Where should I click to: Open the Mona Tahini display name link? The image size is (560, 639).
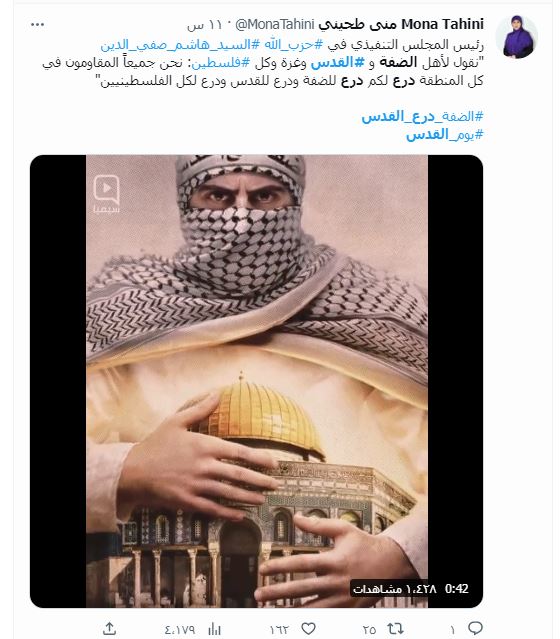point(401,24)
